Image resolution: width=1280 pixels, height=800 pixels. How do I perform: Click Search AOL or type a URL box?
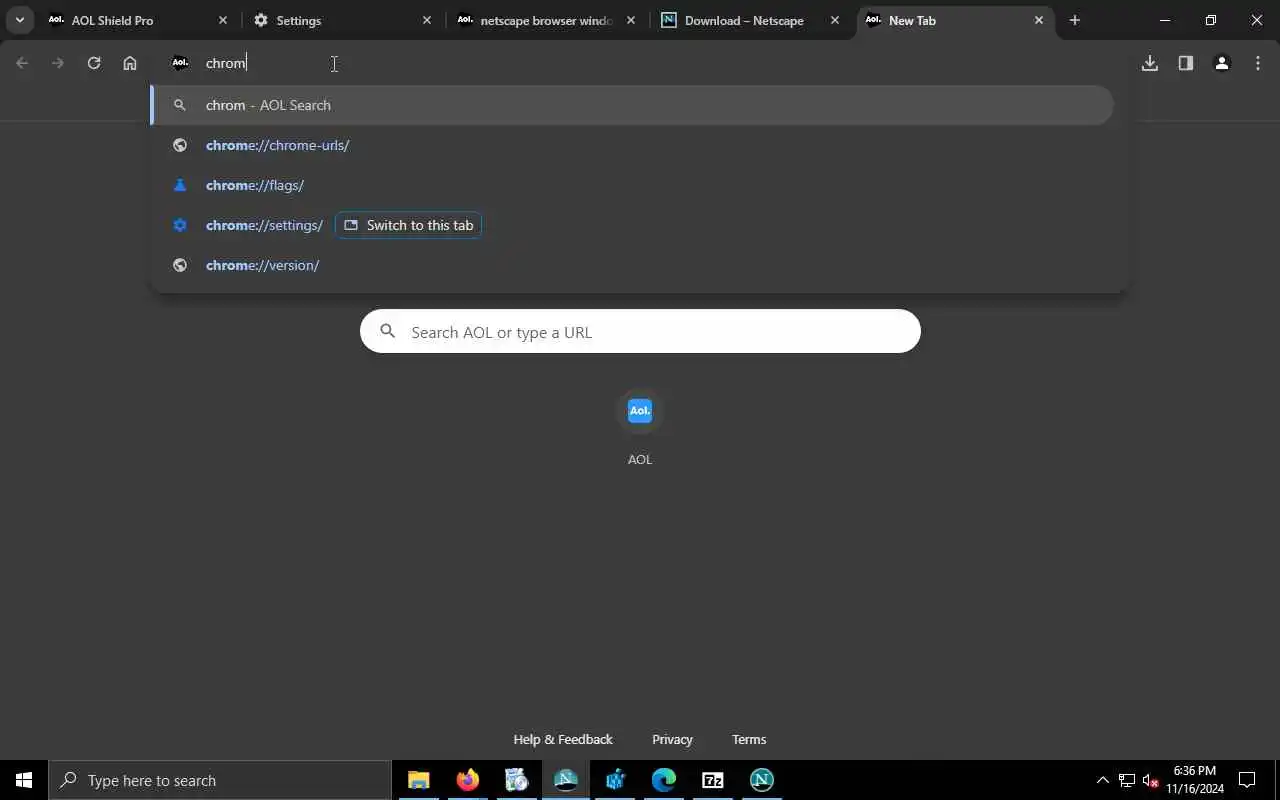coord(640,331)
